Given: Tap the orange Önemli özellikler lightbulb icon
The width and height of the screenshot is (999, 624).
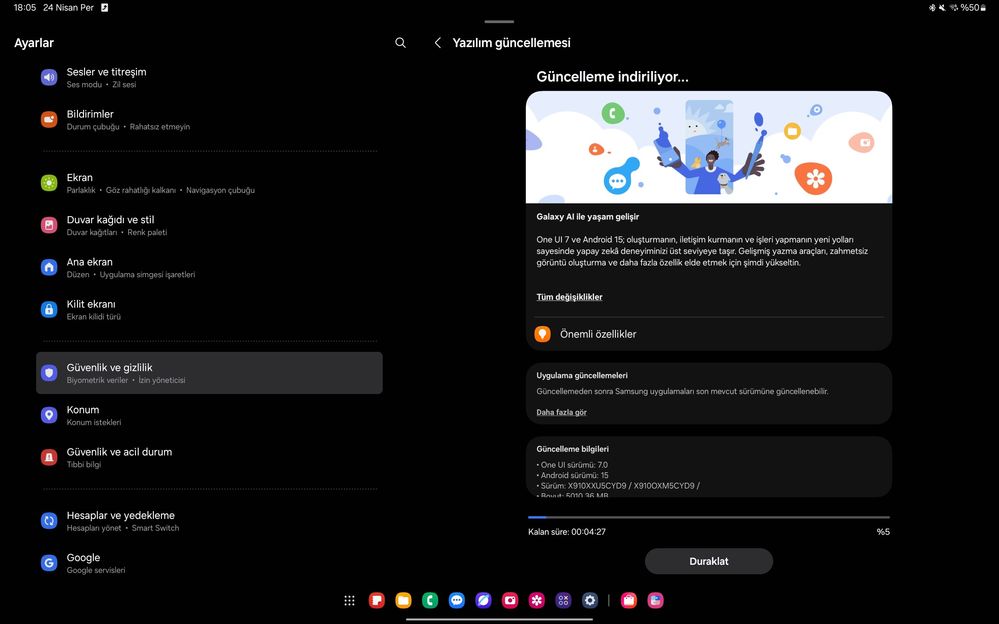Looking at the screenshot, I should tap(542, 334).
